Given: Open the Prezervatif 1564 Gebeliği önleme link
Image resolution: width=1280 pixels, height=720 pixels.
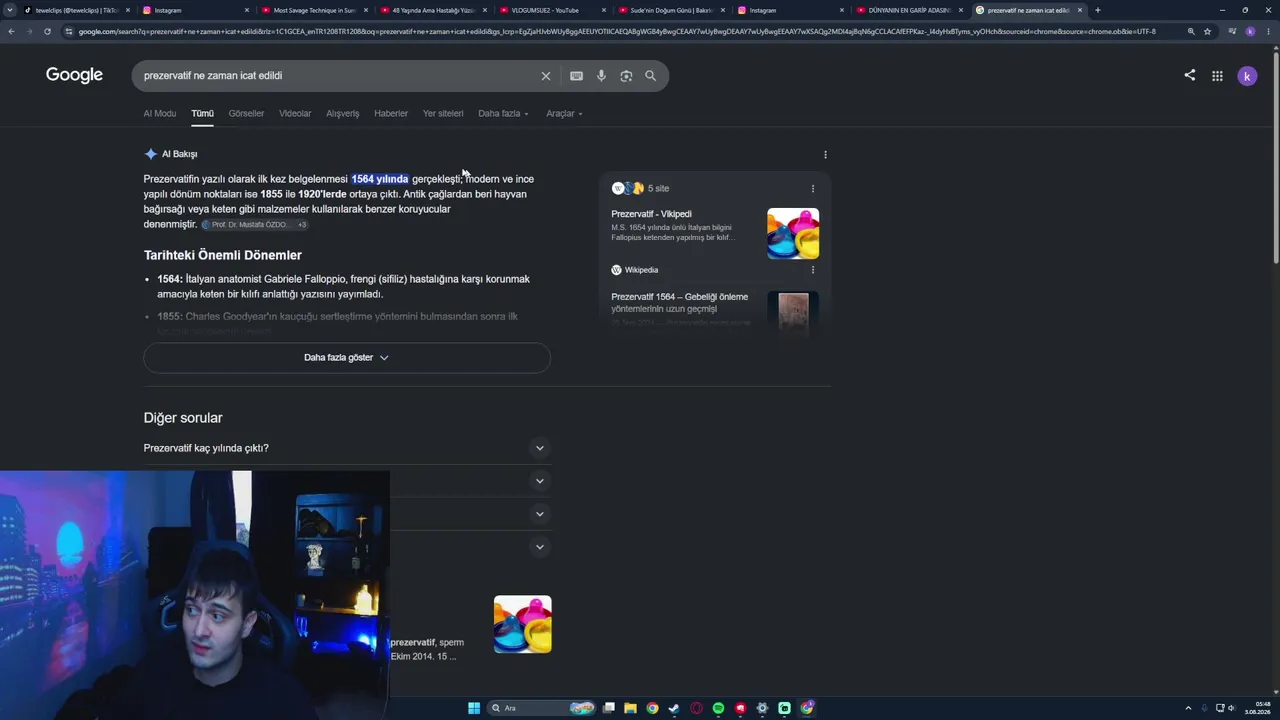Looking at the screenshot, I should (x=680, y=303).
